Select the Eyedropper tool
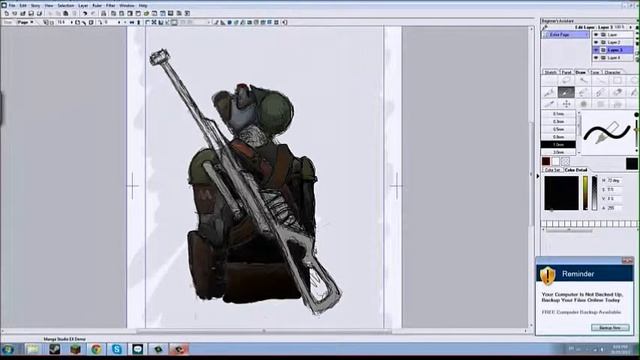The image size is (640, 360). 549,104
